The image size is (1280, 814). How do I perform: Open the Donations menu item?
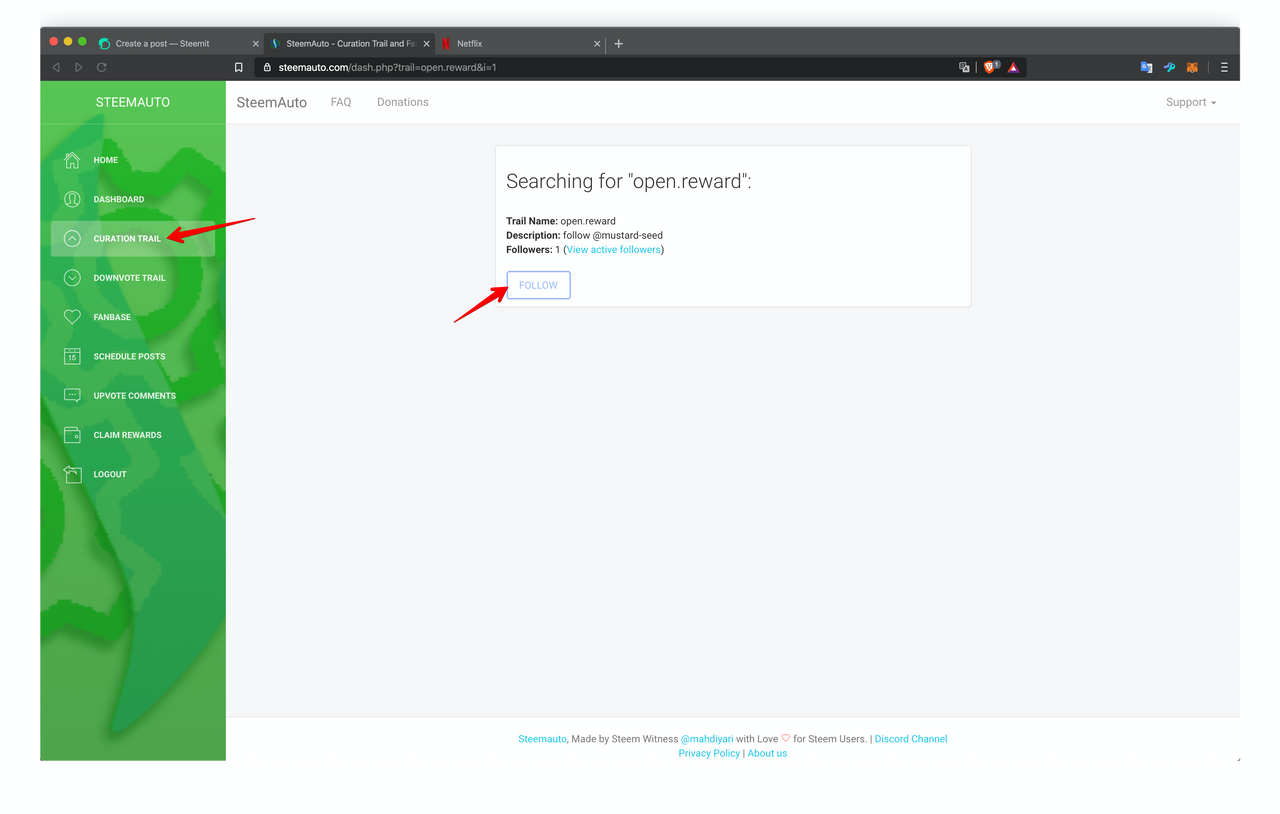[x=403, y=102]
